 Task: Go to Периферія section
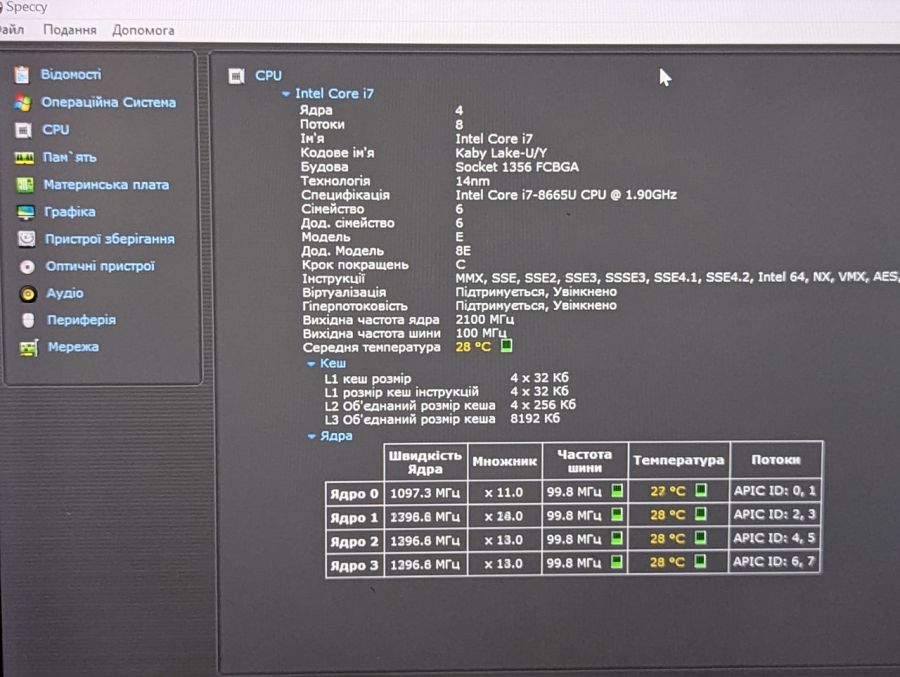point(82,320)
